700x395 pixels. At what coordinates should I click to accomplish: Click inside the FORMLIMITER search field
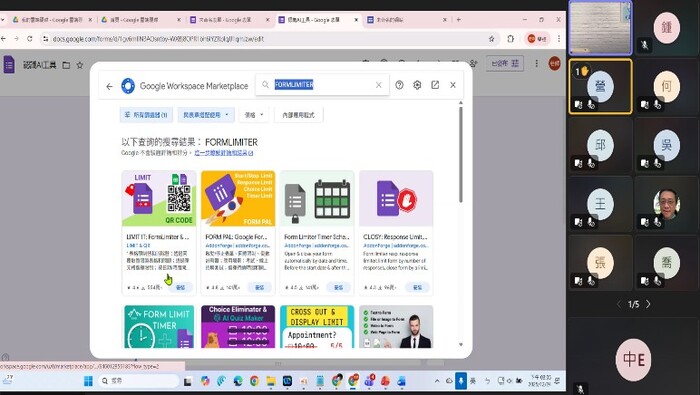(x=321, y=85)
